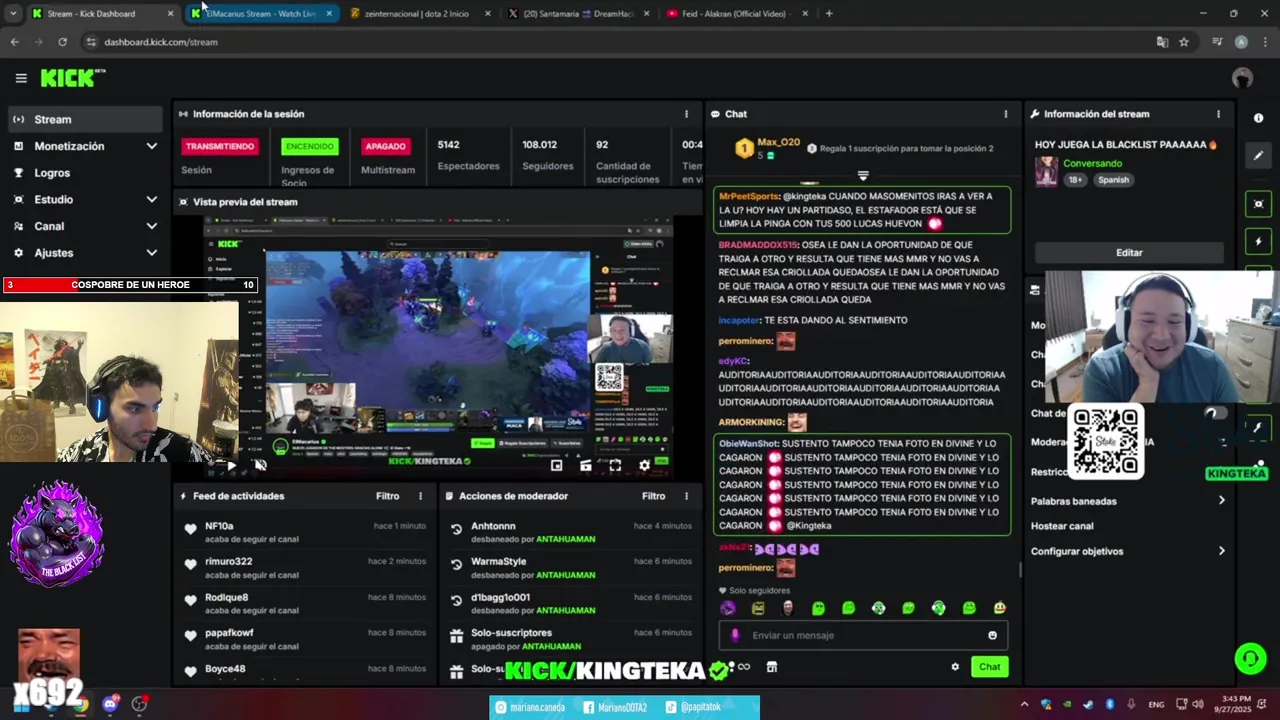Click the camera focus icon in right rail

point(1258,204)
